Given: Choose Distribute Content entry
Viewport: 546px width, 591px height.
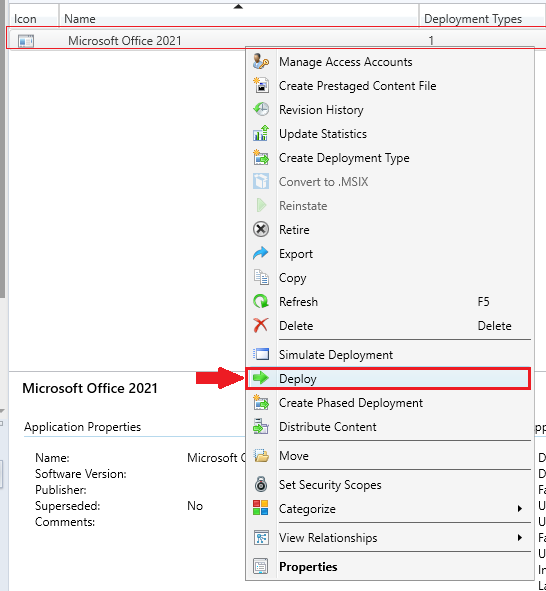Looking at the screenshot, I should coord(390,427).
